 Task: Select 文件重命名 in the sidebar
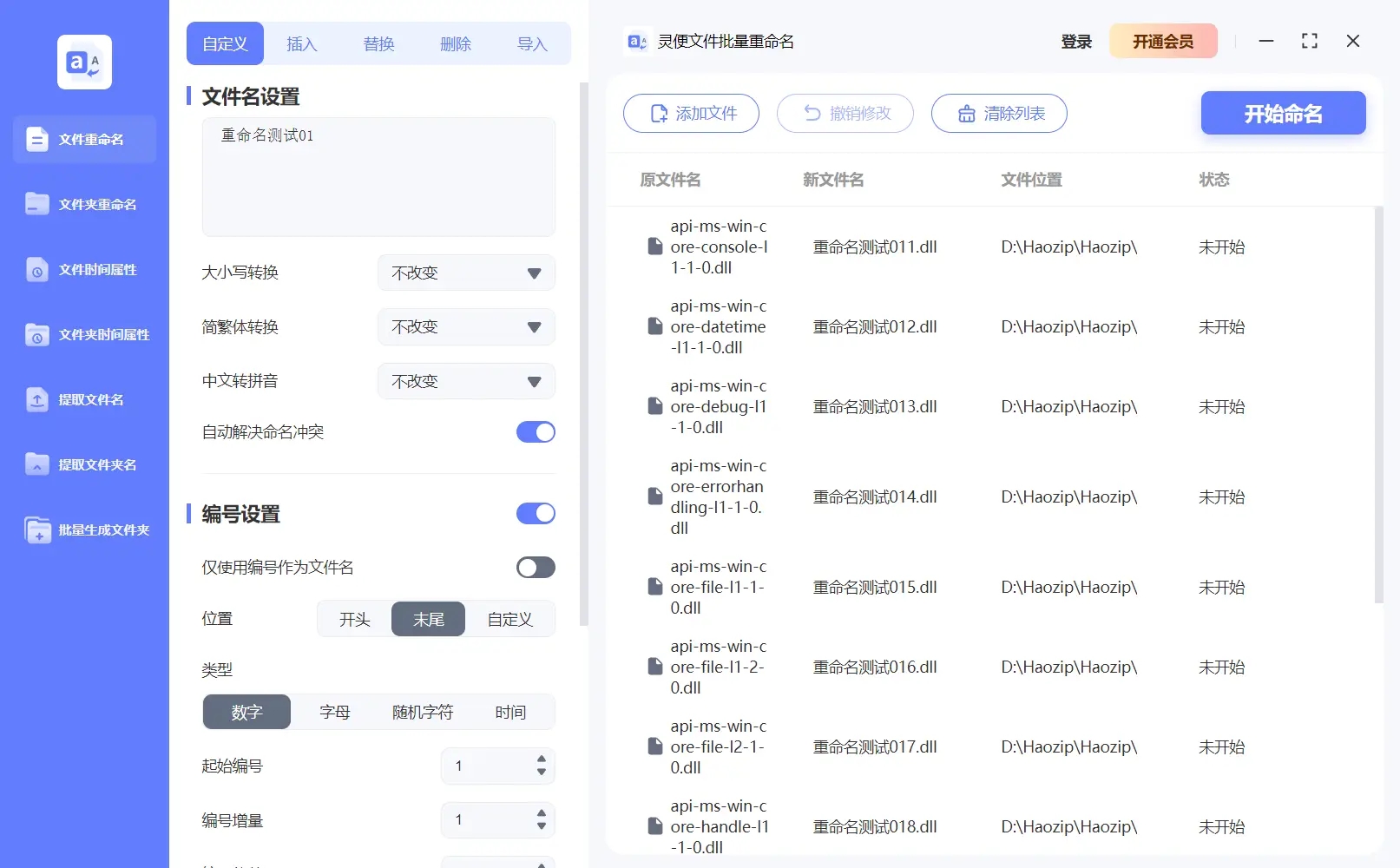(83, 139)
